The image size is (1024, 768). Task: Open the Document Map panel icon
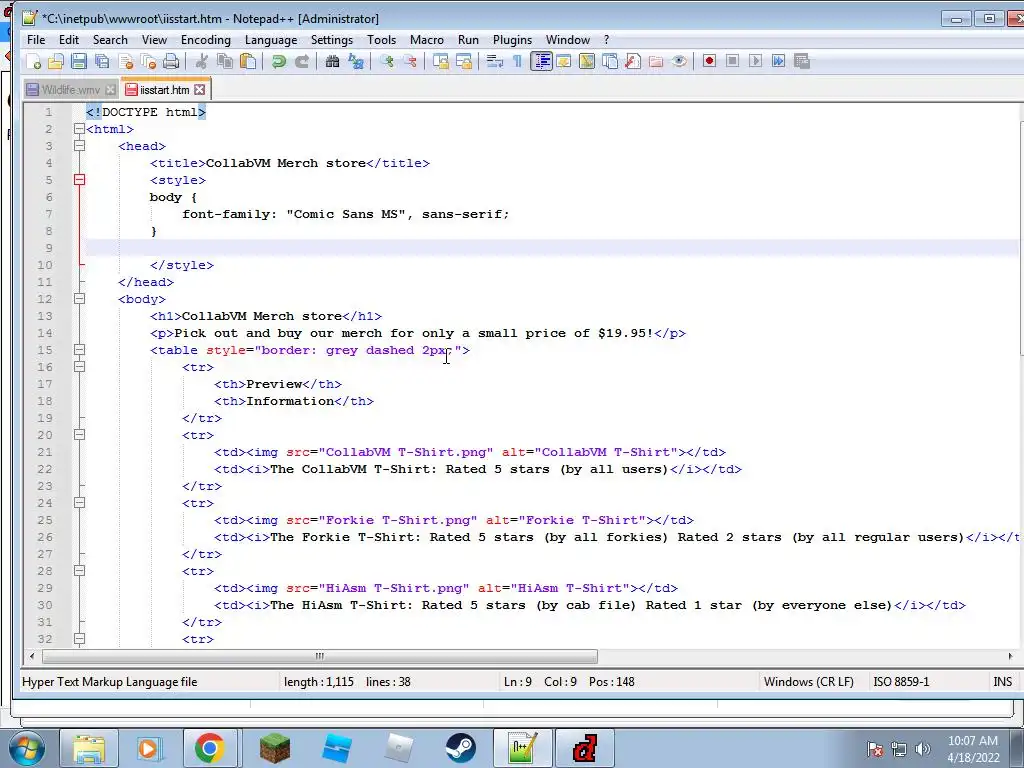coord(586,61)
